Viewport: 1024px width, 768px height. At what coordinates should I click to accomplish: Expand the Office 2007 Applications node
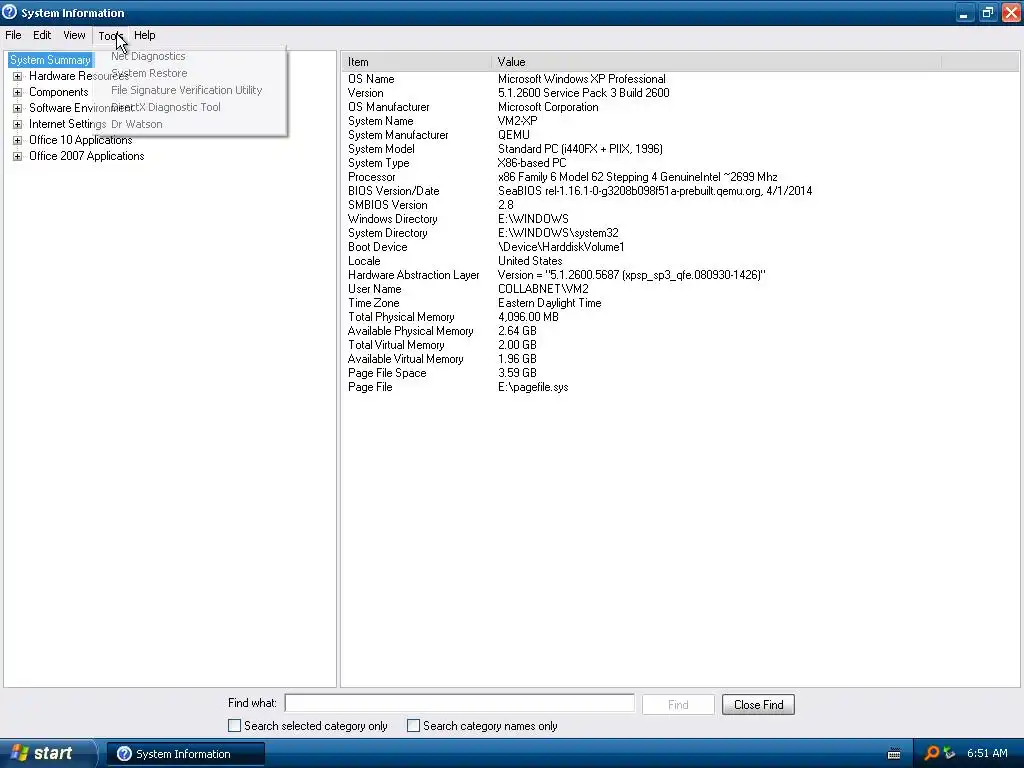(18, 156)
